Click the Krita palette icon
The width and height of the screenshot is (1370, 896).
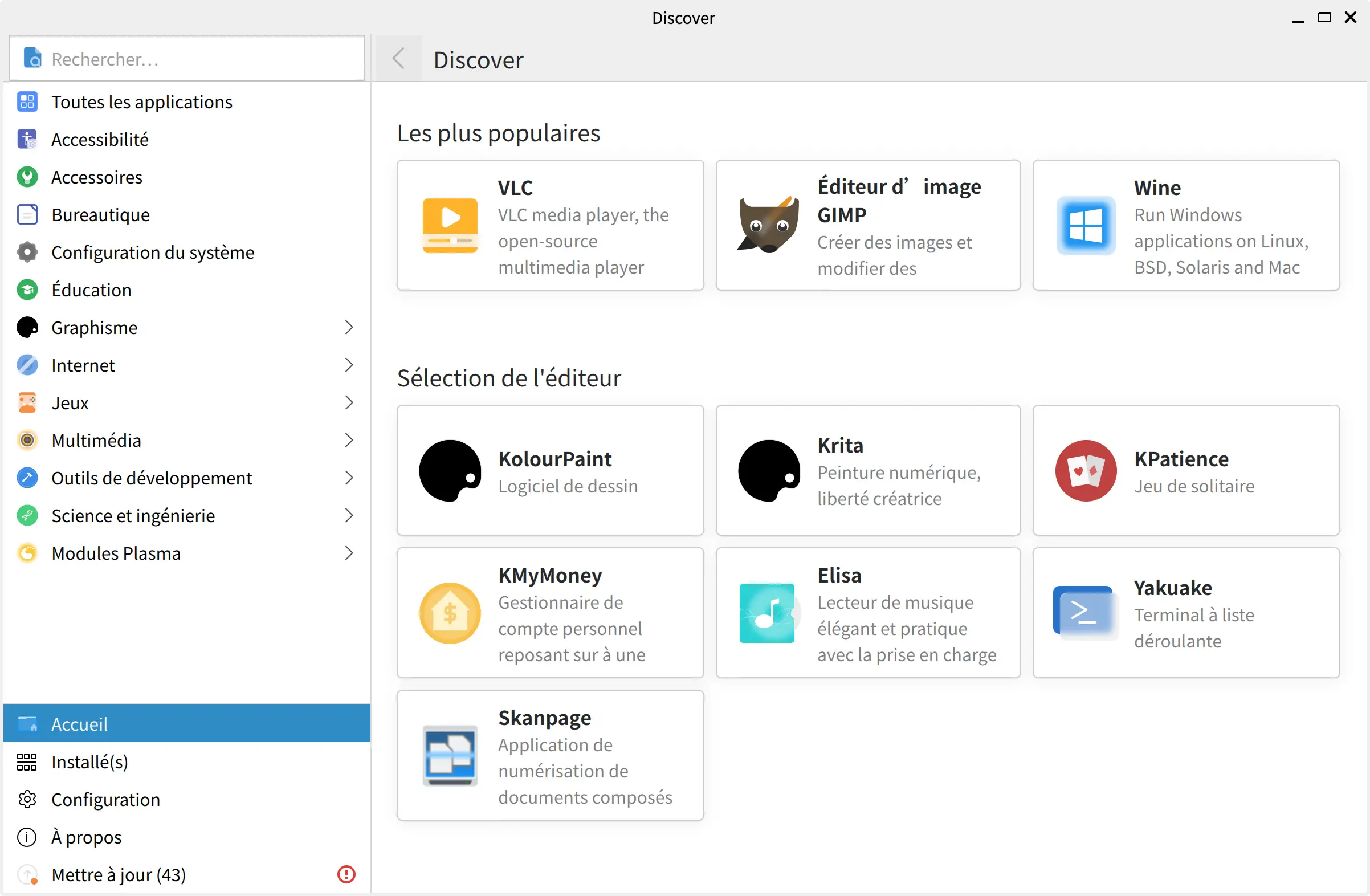768,471
